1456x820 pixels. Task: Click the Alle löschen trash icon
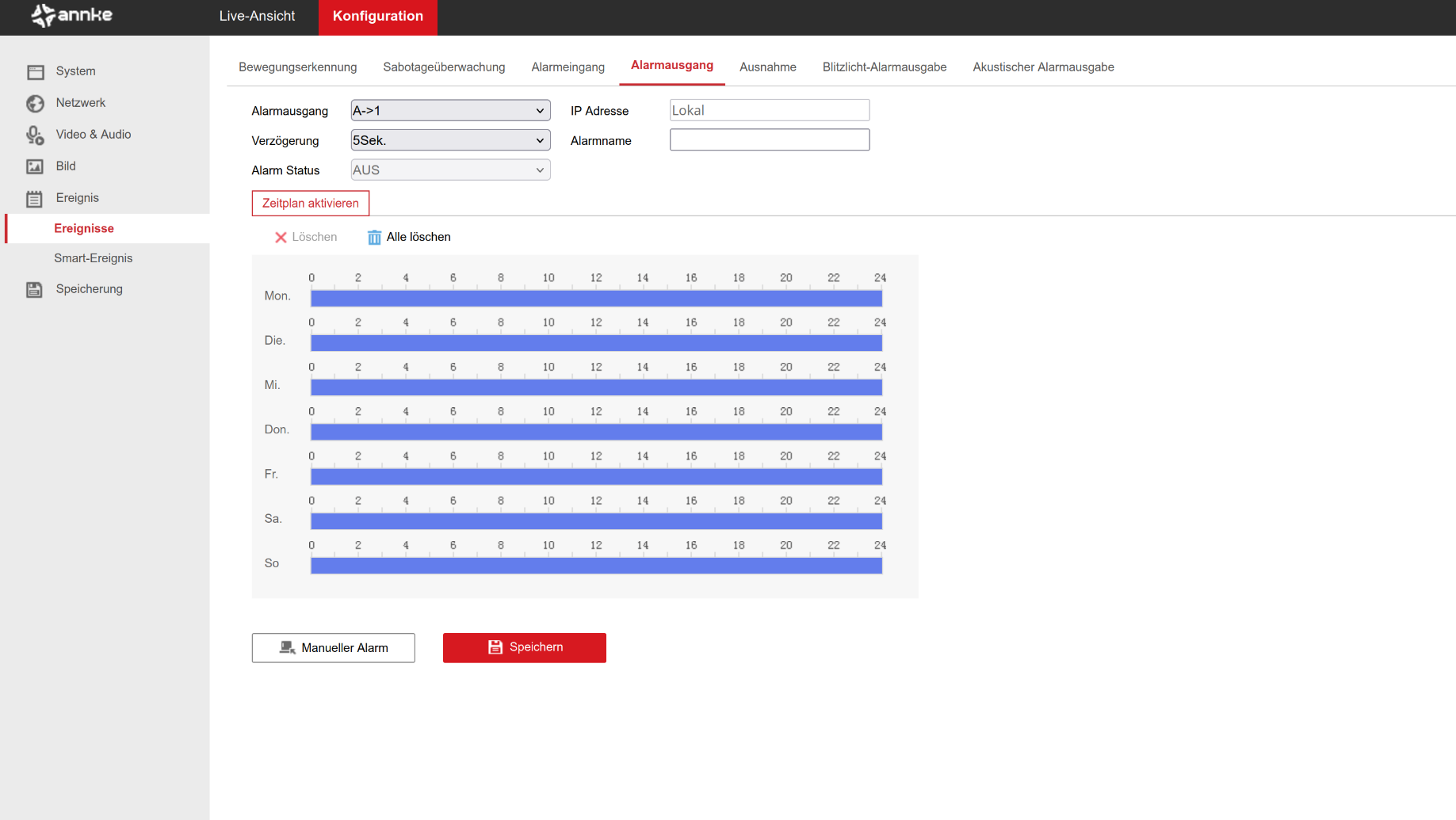(x=374, y=238)
